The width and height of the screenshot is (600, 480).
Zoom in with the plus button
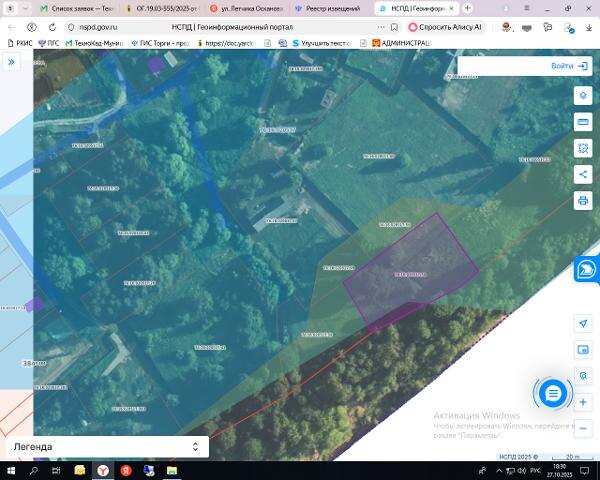(583, 402)
